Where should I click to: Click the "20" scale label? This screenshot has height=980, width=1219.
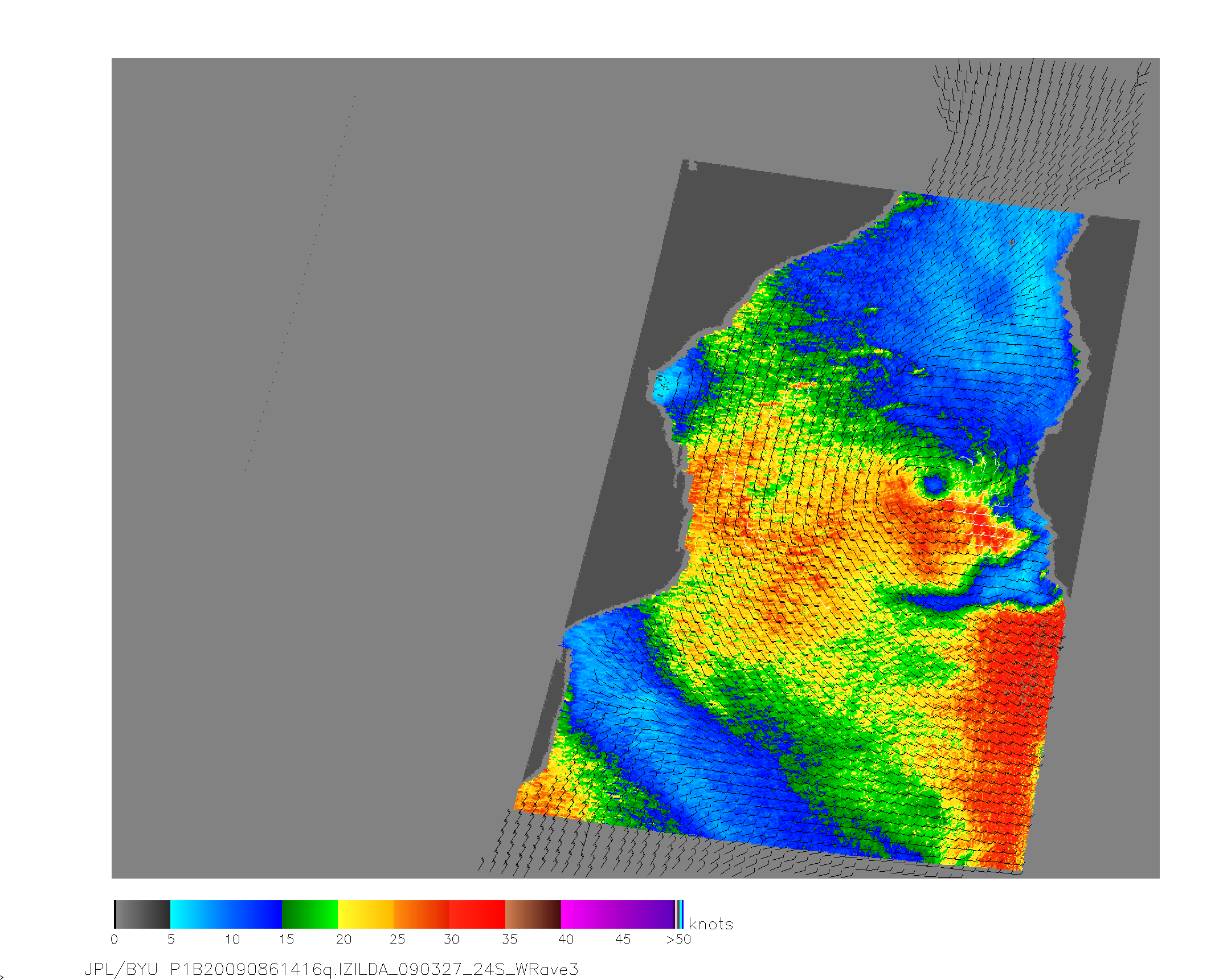344,940
